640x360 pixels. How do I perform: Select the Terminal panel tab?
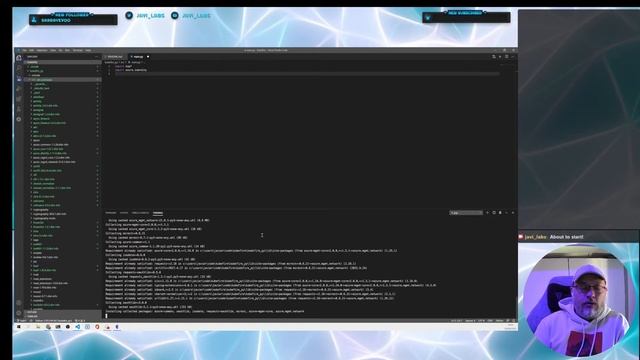point(158,213)
